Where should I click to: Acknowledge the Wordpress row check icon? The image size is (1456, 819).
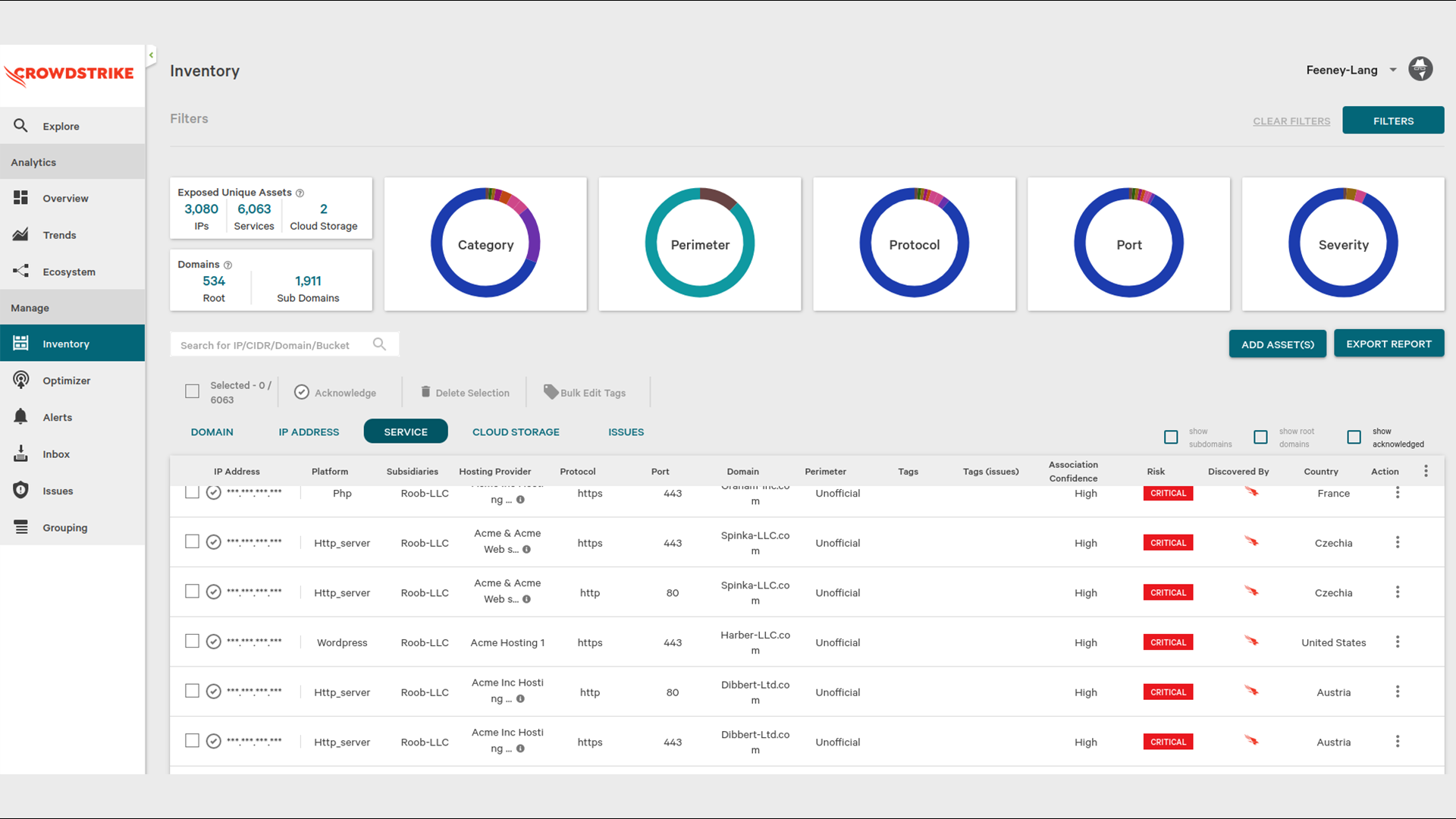click(x=214, y=642)
